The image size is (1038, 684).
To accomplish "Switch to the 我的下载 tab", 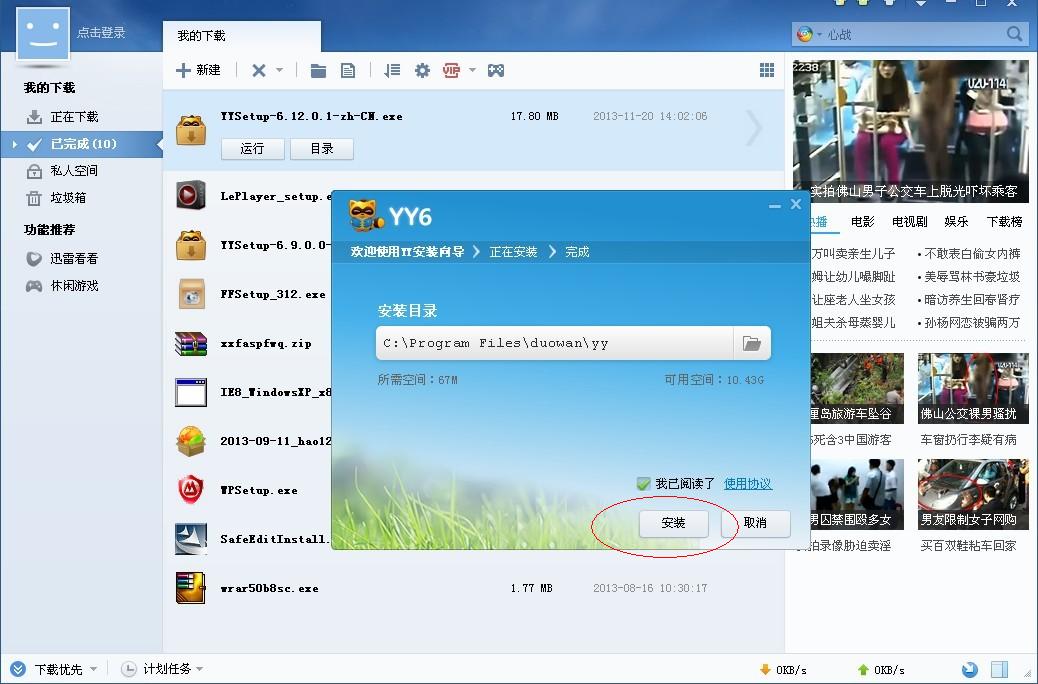I will click(x=242, y=36).
